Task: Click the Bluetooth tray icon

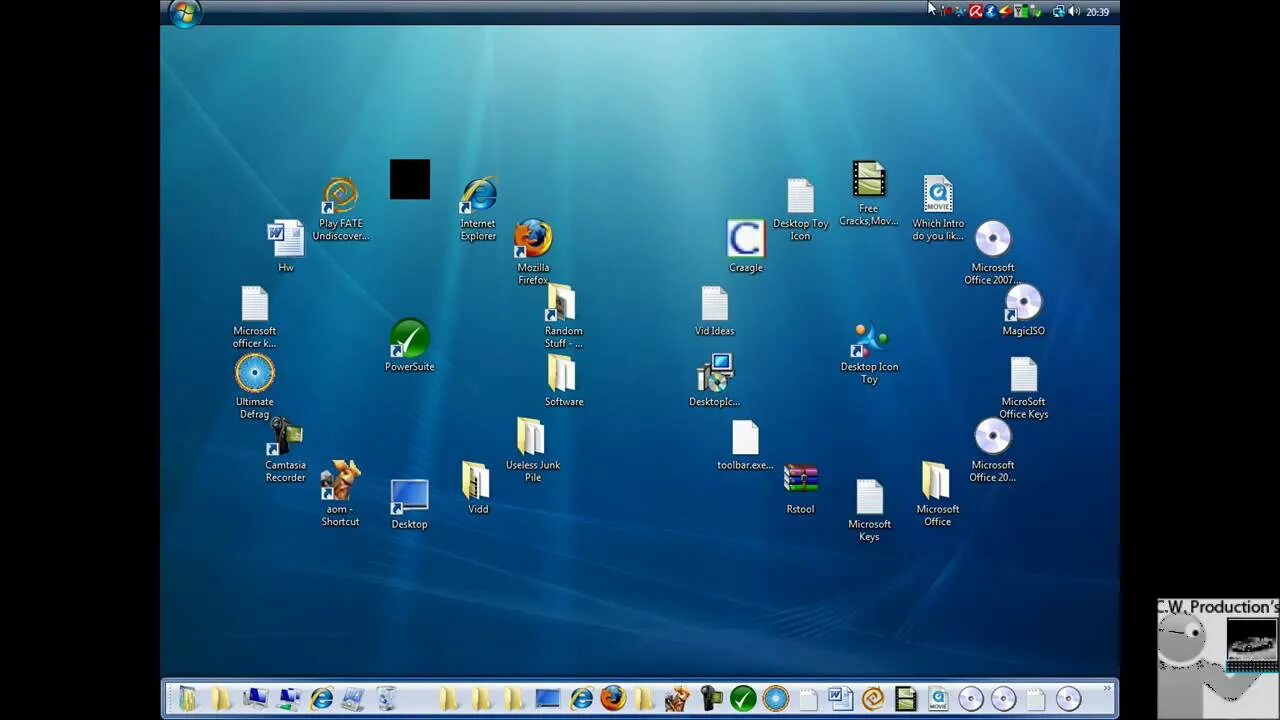Action: tap(990, 12)
